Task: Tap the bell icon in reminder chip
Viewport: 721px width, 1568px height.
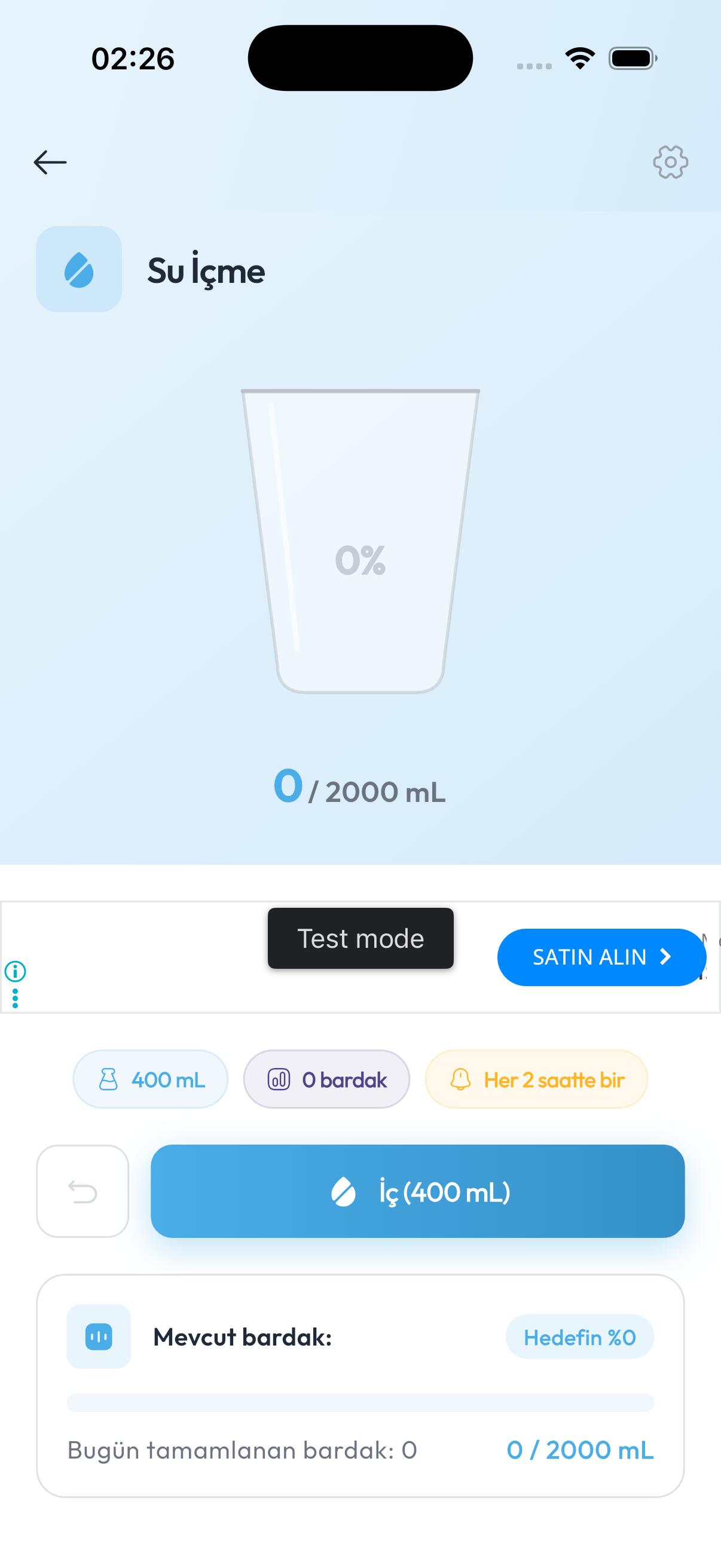Action: tap(460, 1079)
